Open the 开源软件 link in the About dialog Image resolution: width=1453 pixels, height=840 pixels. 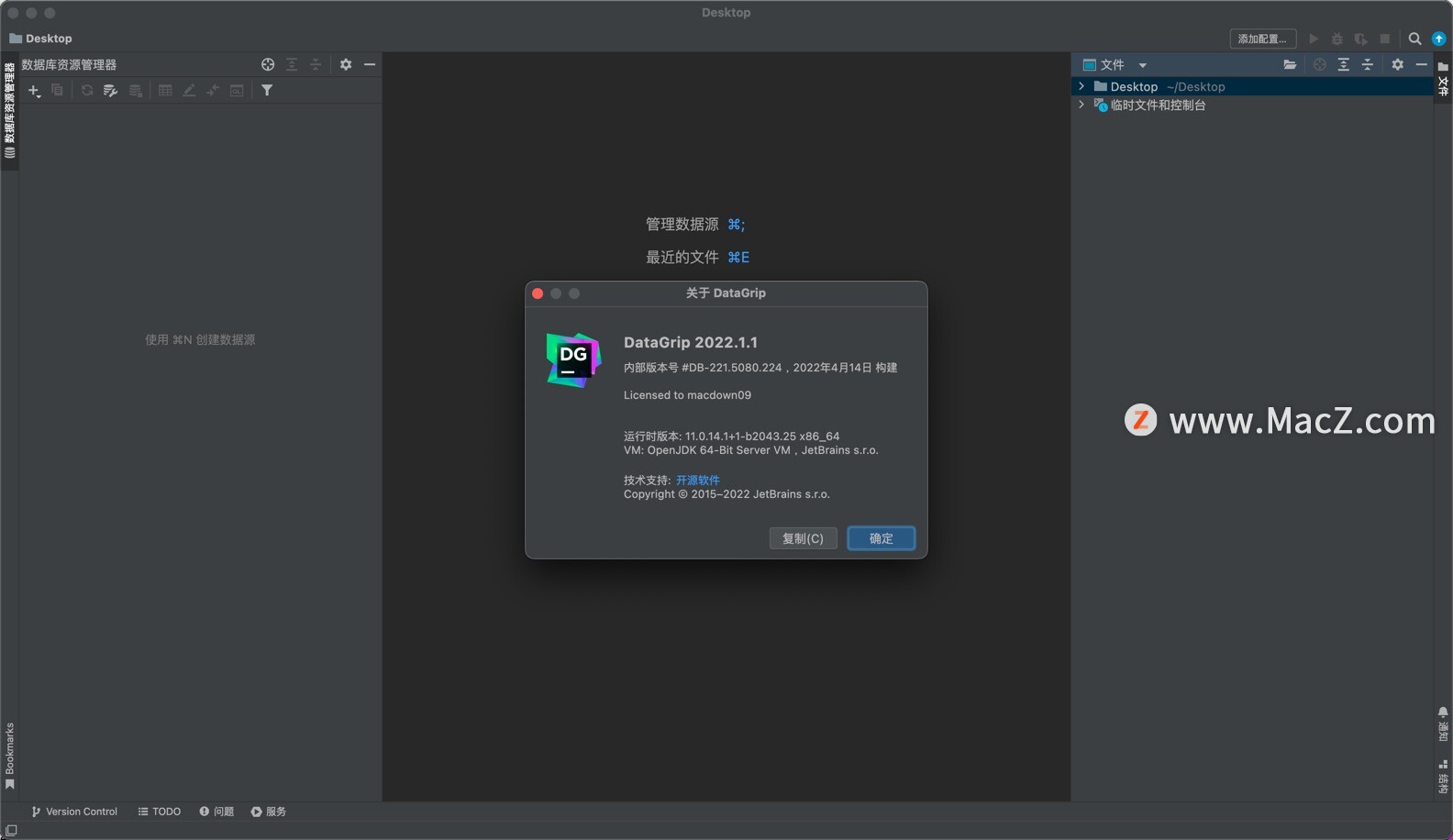pyautogui.click(x=698, y=480)
